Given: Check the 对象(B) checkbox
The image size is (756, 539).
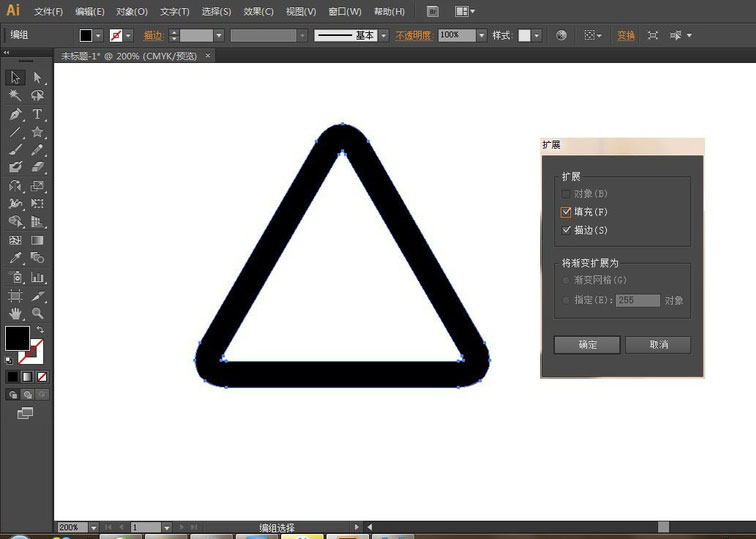Looking at the screenshot, I should [567, 193].
